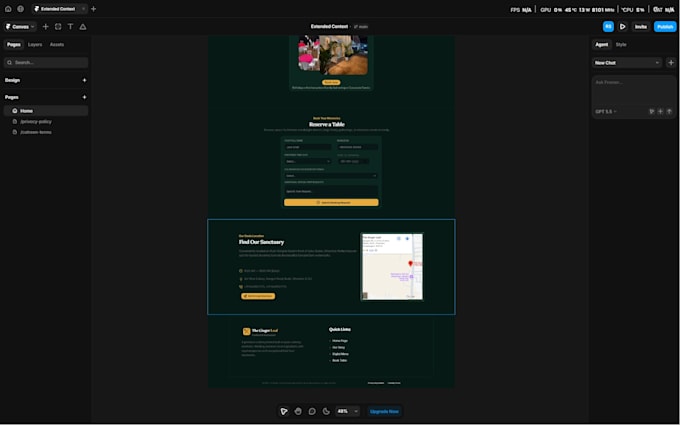Open the home dashboard icon in title bar
Viewport: 680px width, 425px height.
8,9
